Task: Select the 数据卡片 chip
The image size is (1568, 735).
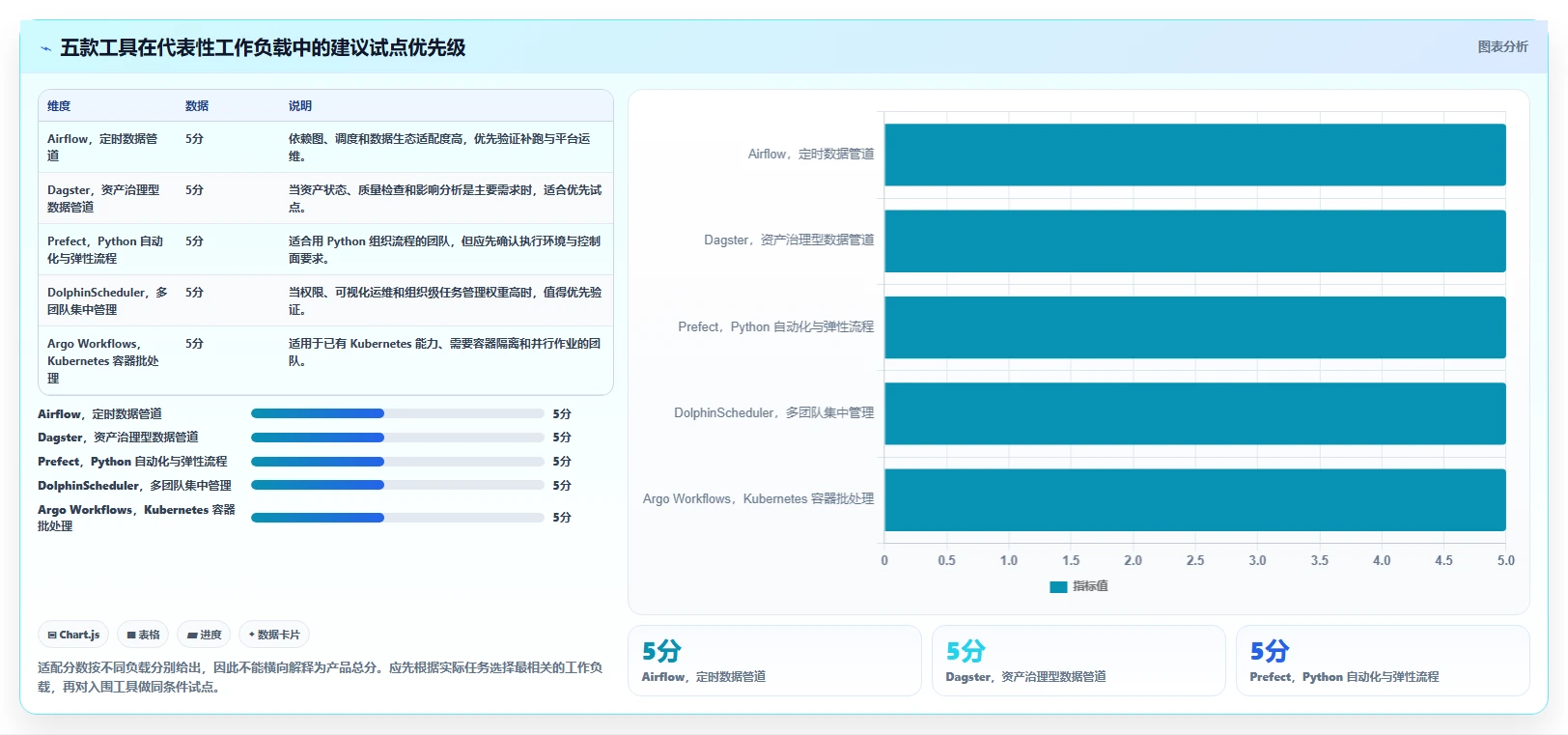Action: [274, 635]
